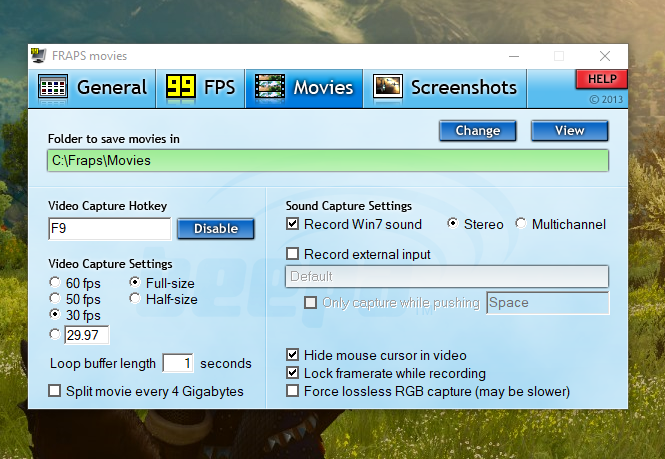Select the Movies tab label
The height and width of the screenshot is (459, 665).
pos(323,88)
